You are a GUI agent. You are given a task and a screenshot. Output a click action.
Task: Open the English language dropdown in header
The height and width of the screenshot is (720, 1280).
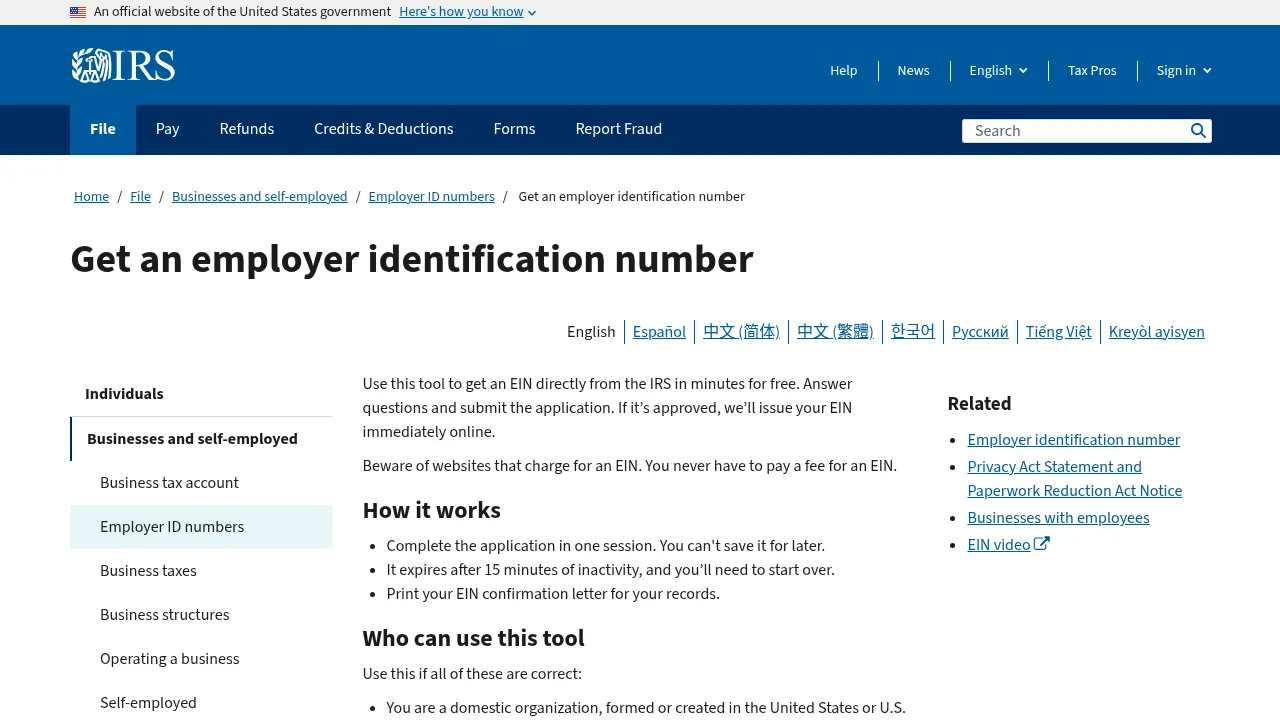click(998, 71)
